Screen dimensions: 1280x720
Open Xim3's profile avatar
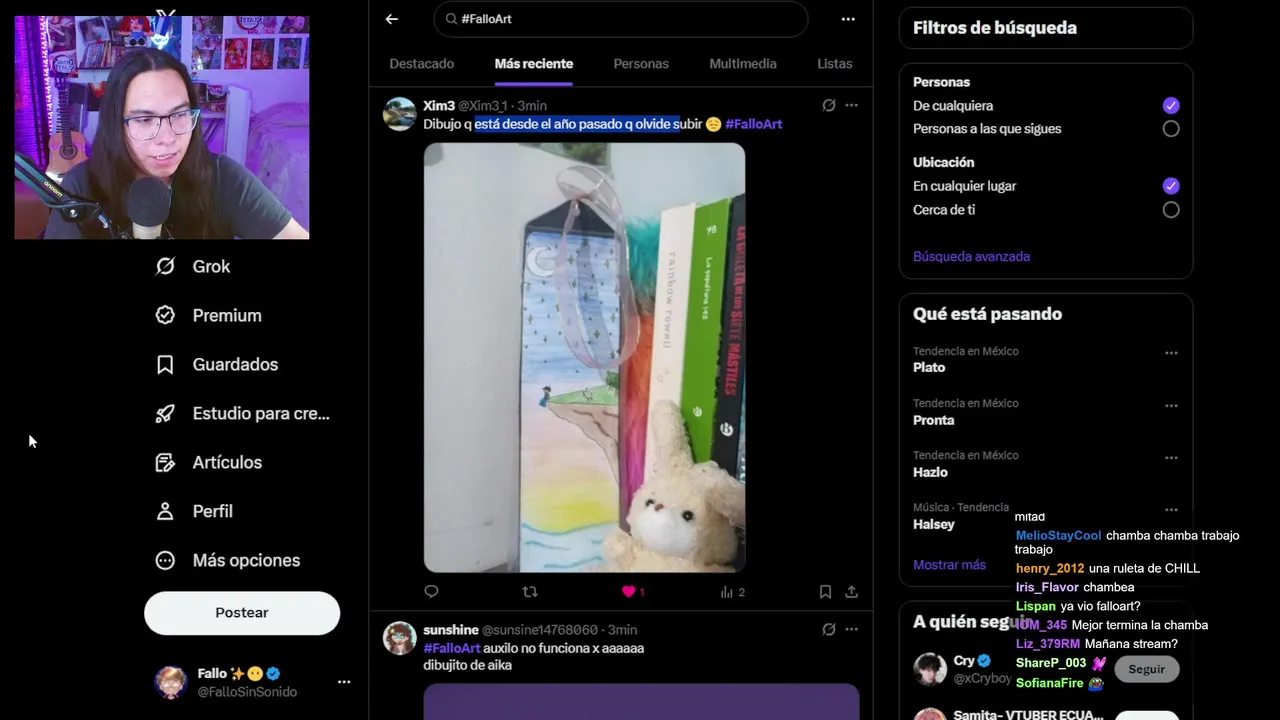400,114
